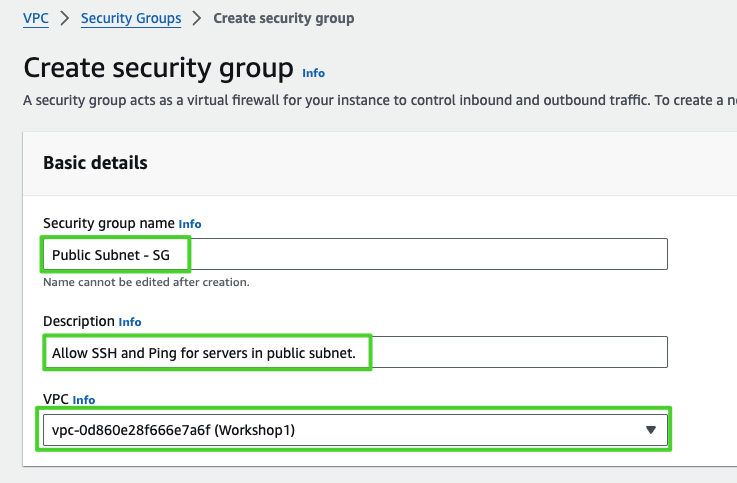
Task: Open Info link beside Description
Action: coord(130,322)
